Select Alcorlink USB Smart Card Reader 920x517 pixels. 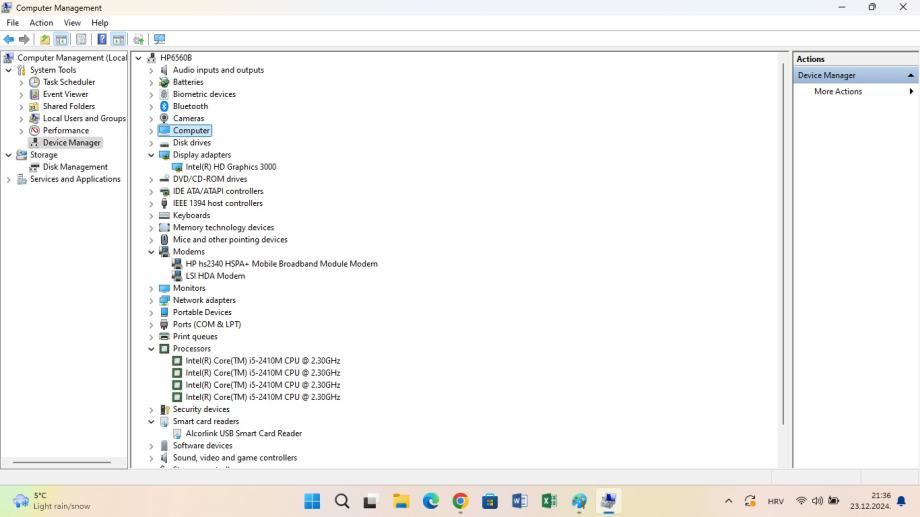243,434
